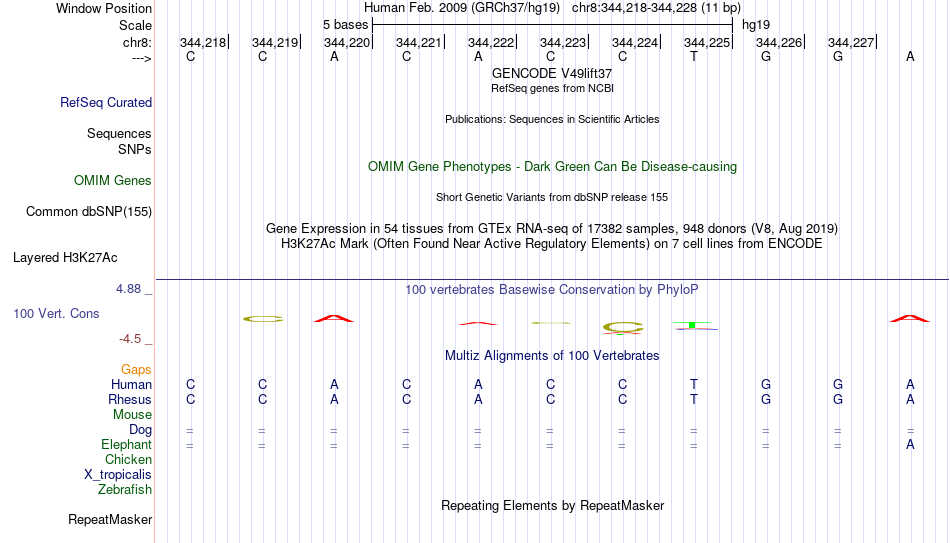Click the green T conservation logo under 344,225
This screenshot has width=950, height=543.
[x=692, y=325]
